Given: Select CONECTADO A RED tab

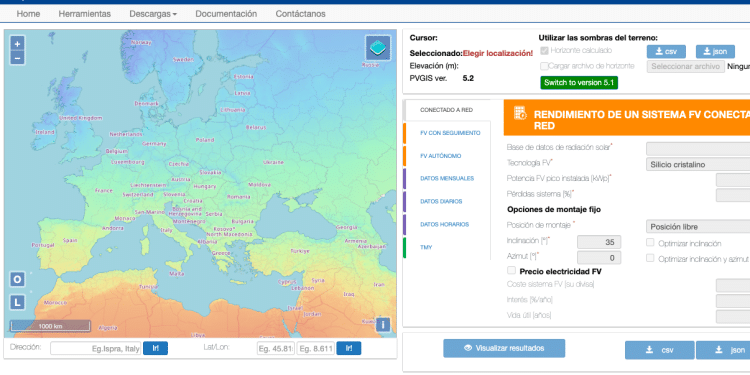Looking at the screenshot, I should tap(447, 110).
